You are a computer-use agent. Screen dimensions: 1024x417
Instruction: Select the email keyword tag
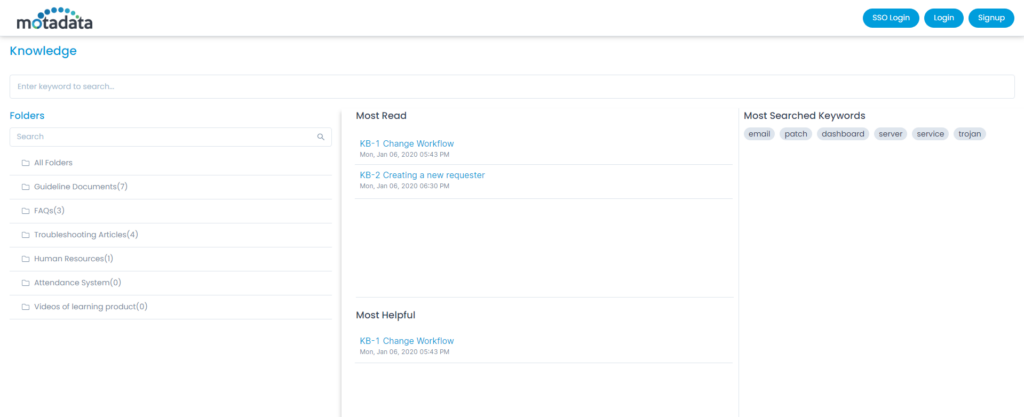[760, 134]
